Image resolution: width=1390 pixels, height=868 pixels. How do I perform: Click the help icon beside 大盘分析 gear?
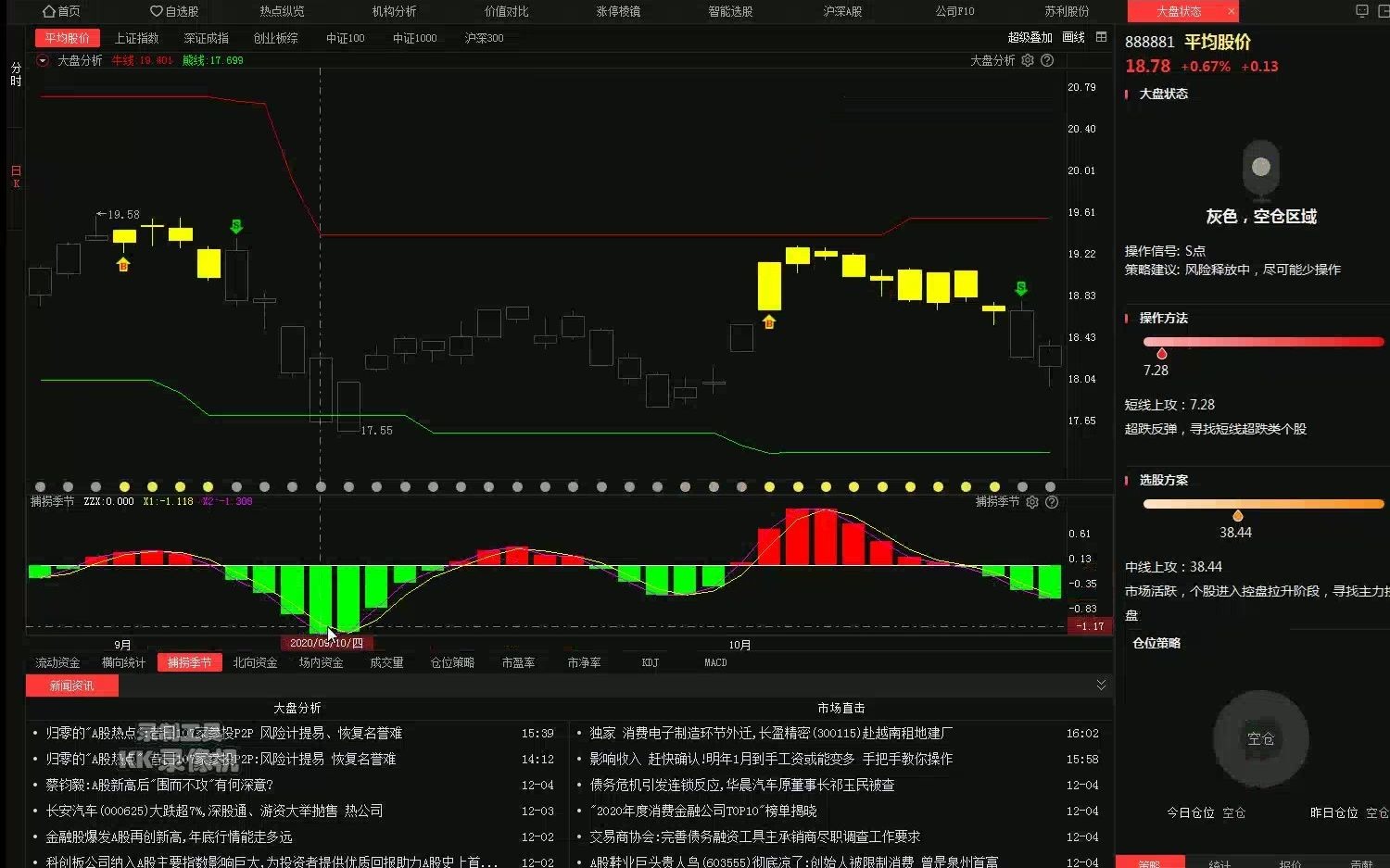[x=1047, y=60]
